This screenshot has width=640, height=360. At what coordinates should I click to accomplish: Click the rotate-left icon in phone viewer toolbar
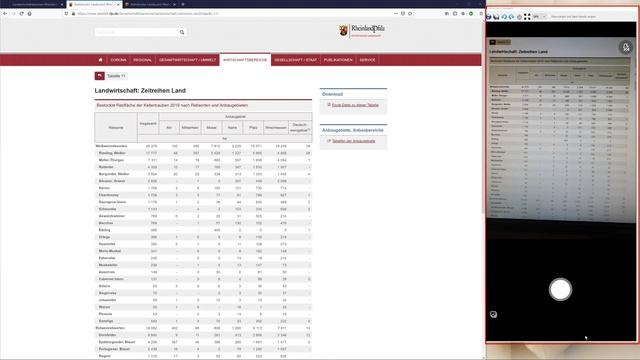tap(504, 17)
